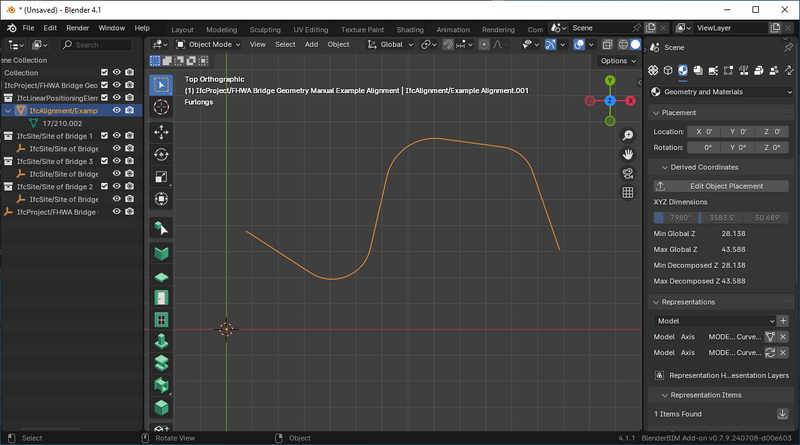
Task: Toggle the camera view icon
Action: 628,174
